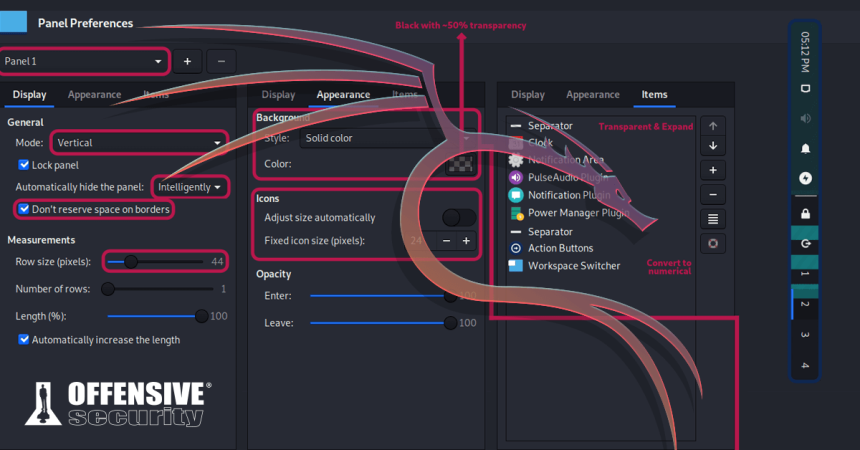This screenshot has height=450, width=860.
Task: Add a new panel with plus button
Action: coord(187,61)
